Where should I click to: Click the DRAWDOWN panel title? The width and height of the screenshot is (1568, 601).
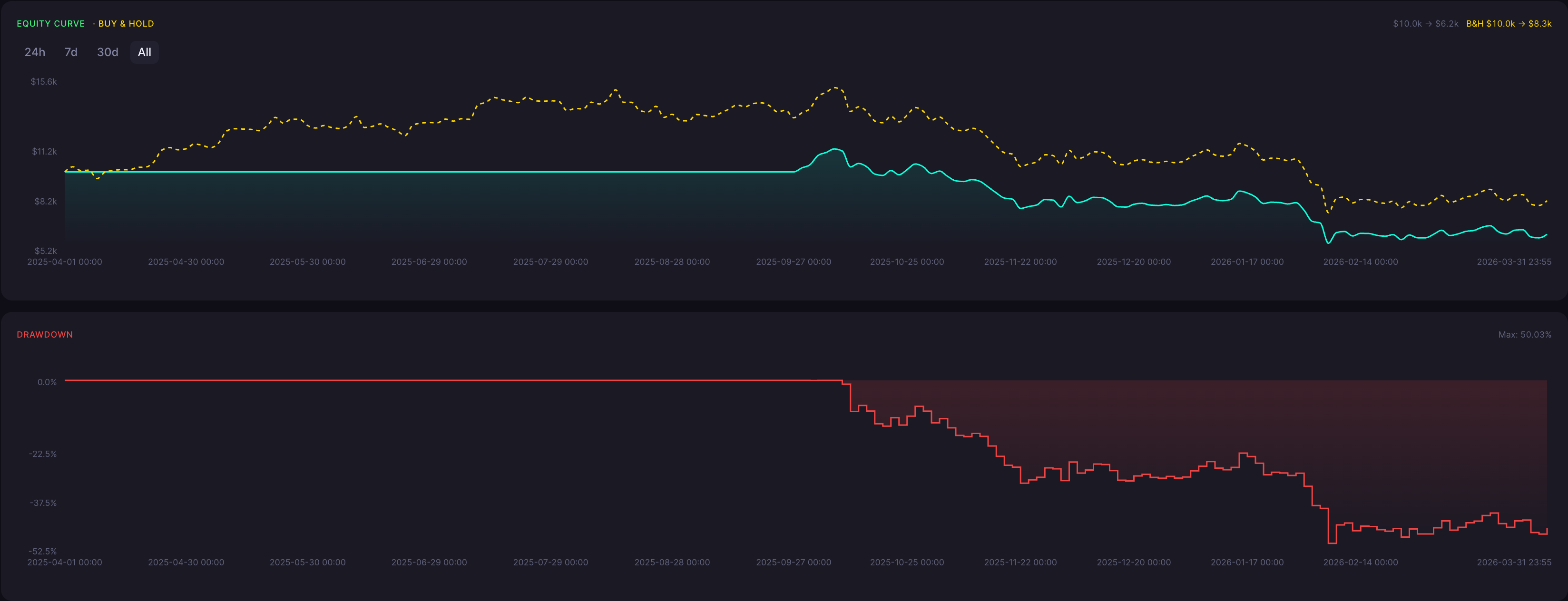[44, 335]
